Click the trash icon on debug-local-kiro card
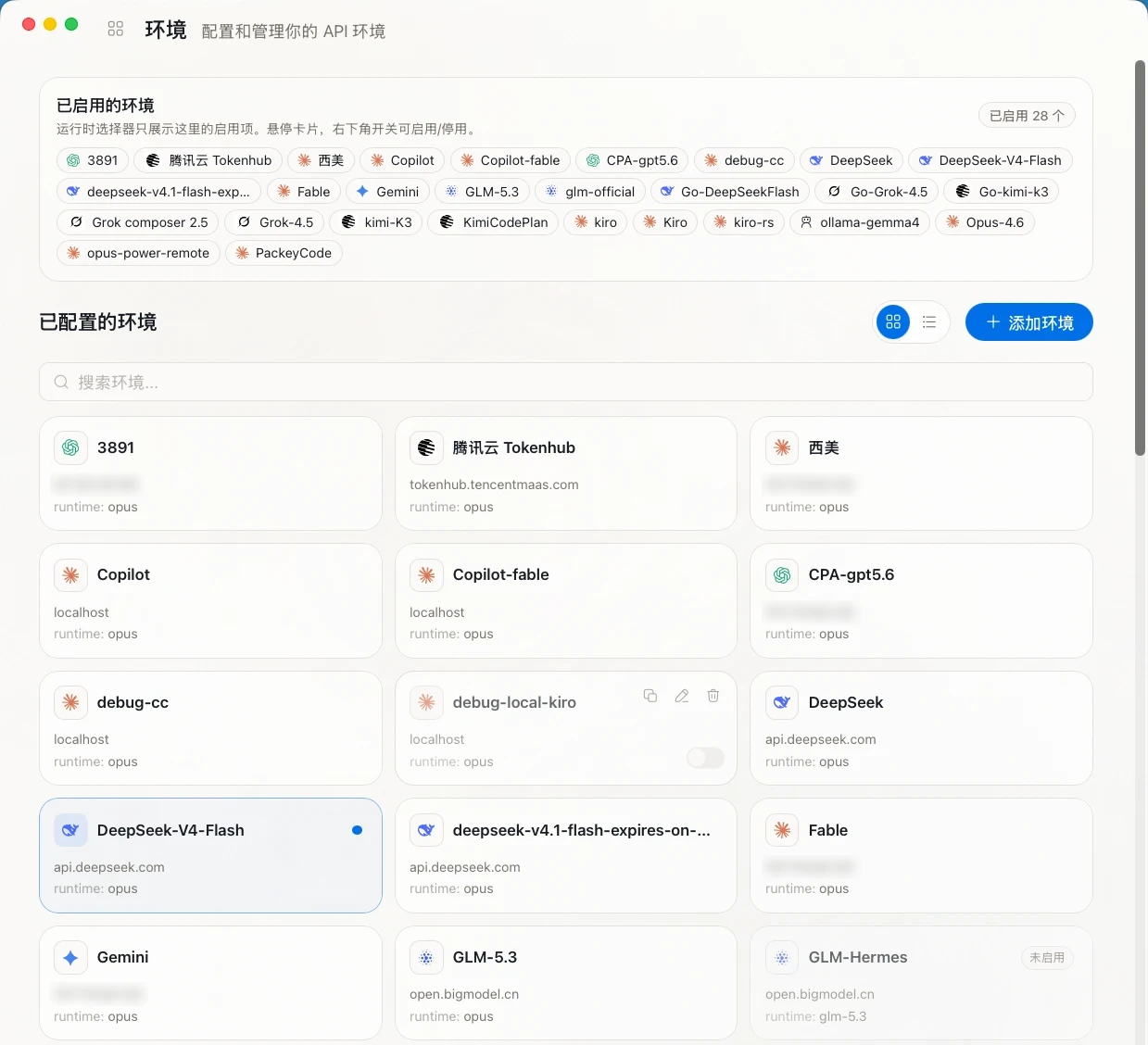 (x=713, y=696)
